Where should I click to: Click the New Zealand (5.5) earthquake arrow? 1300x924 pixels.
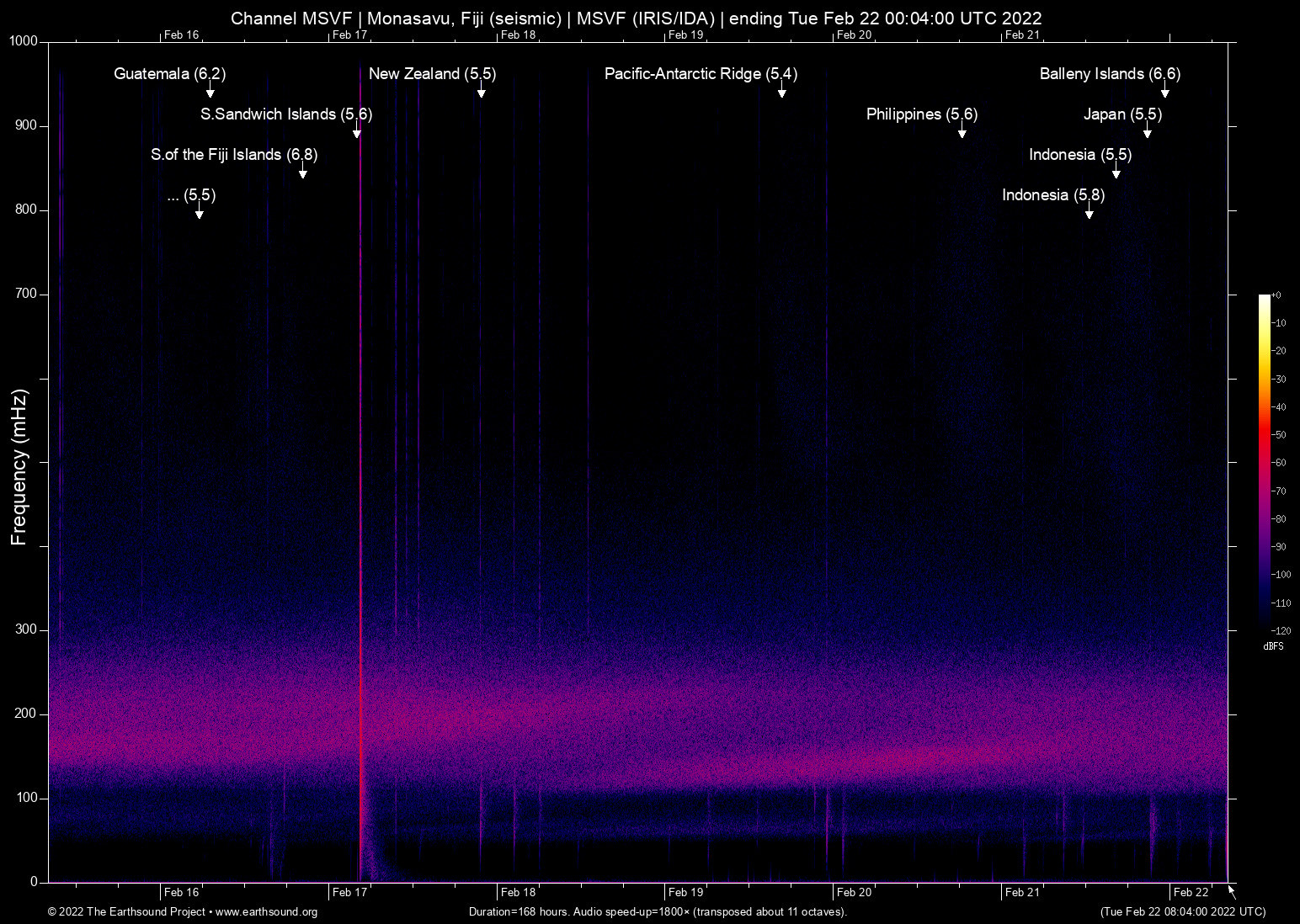click(x=482, y=94)
